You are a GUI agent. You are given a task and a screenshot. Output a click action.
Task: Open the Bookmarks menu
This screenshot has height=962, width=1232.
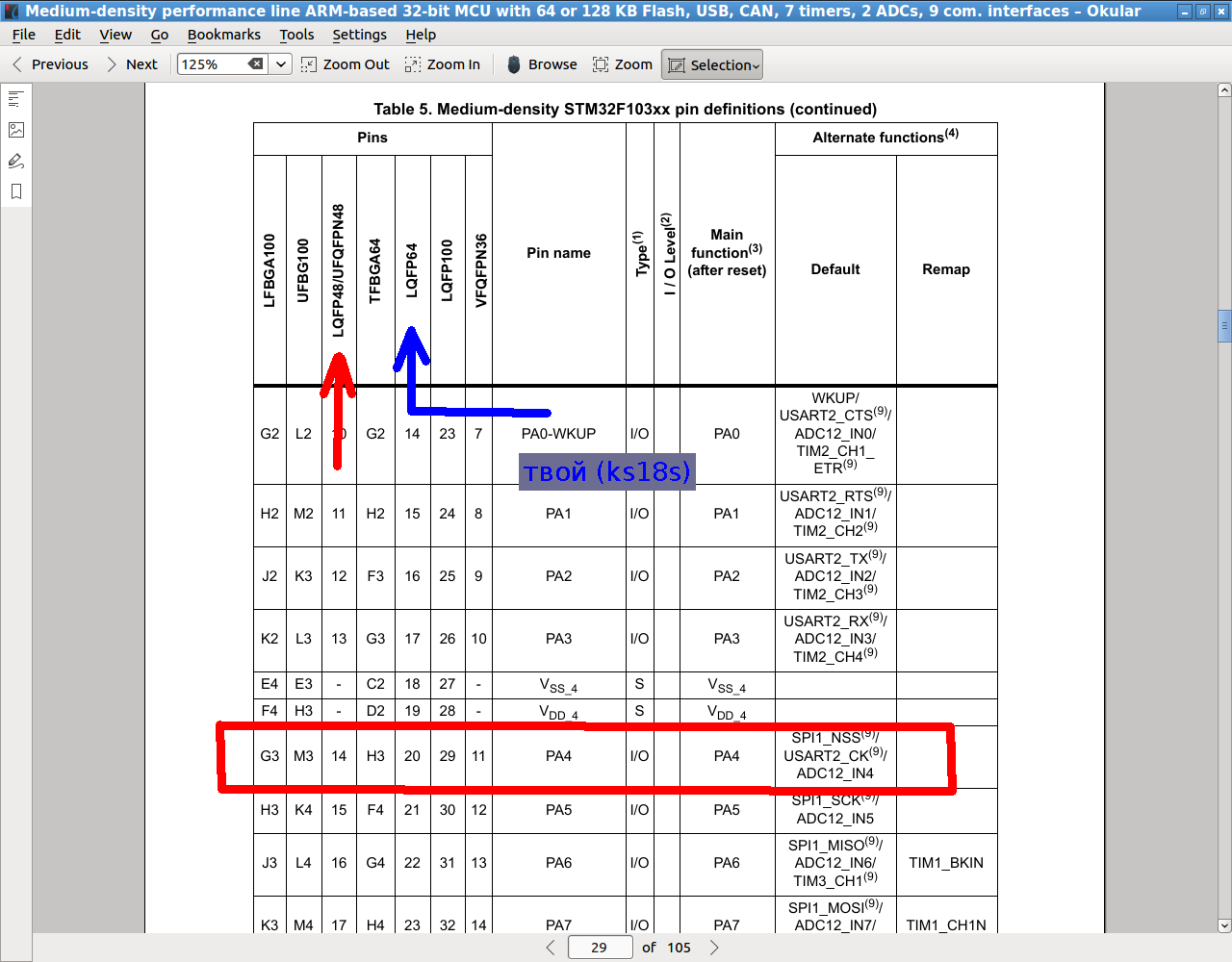(223, 35)
